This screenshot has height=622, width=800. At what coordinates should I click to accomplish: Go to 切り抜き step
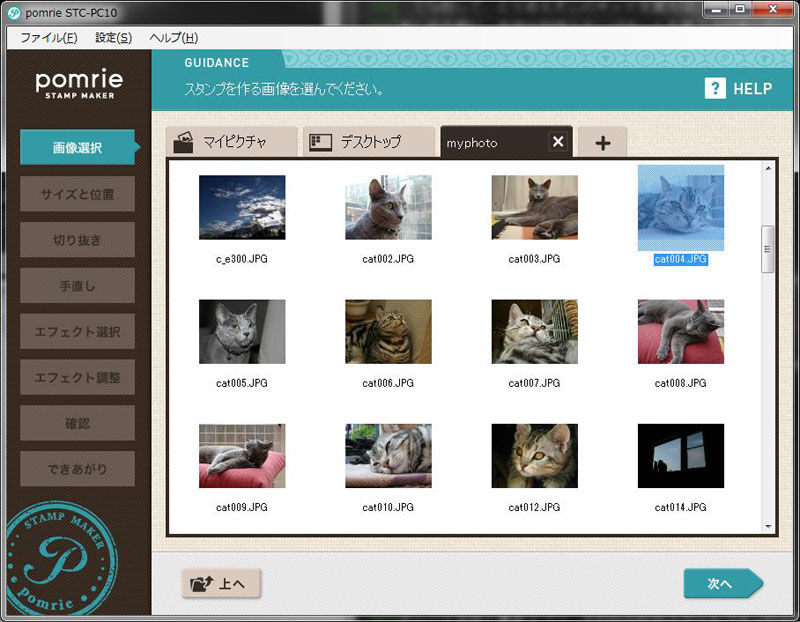tap(78, 240)
